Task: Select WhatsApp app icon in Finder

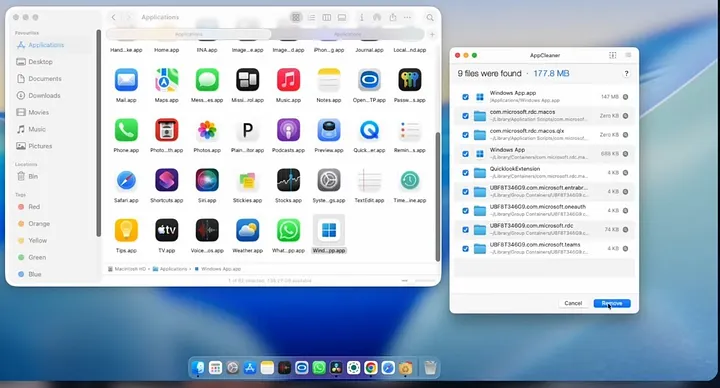Action: pos(288,230)
